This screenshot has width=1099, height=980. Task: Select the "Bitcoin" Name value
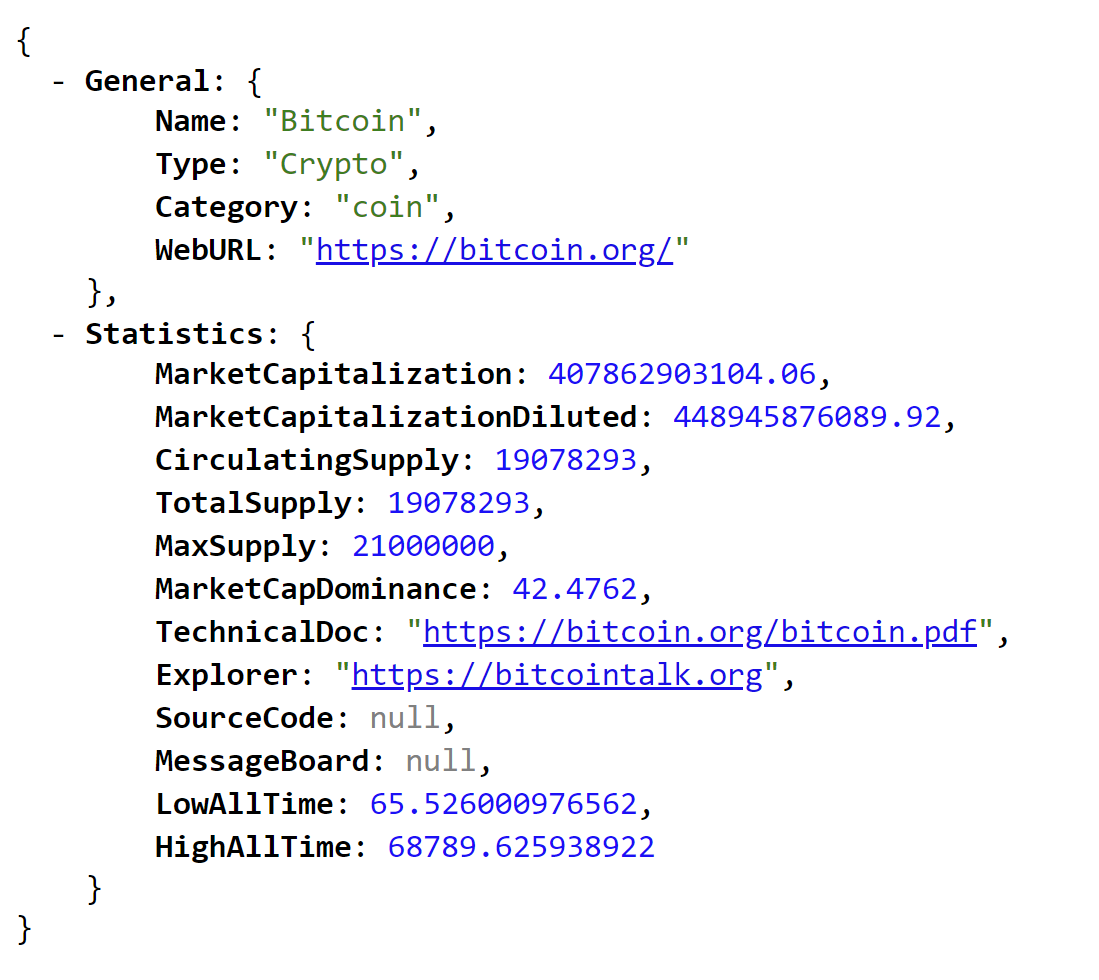tap(343, 121)
